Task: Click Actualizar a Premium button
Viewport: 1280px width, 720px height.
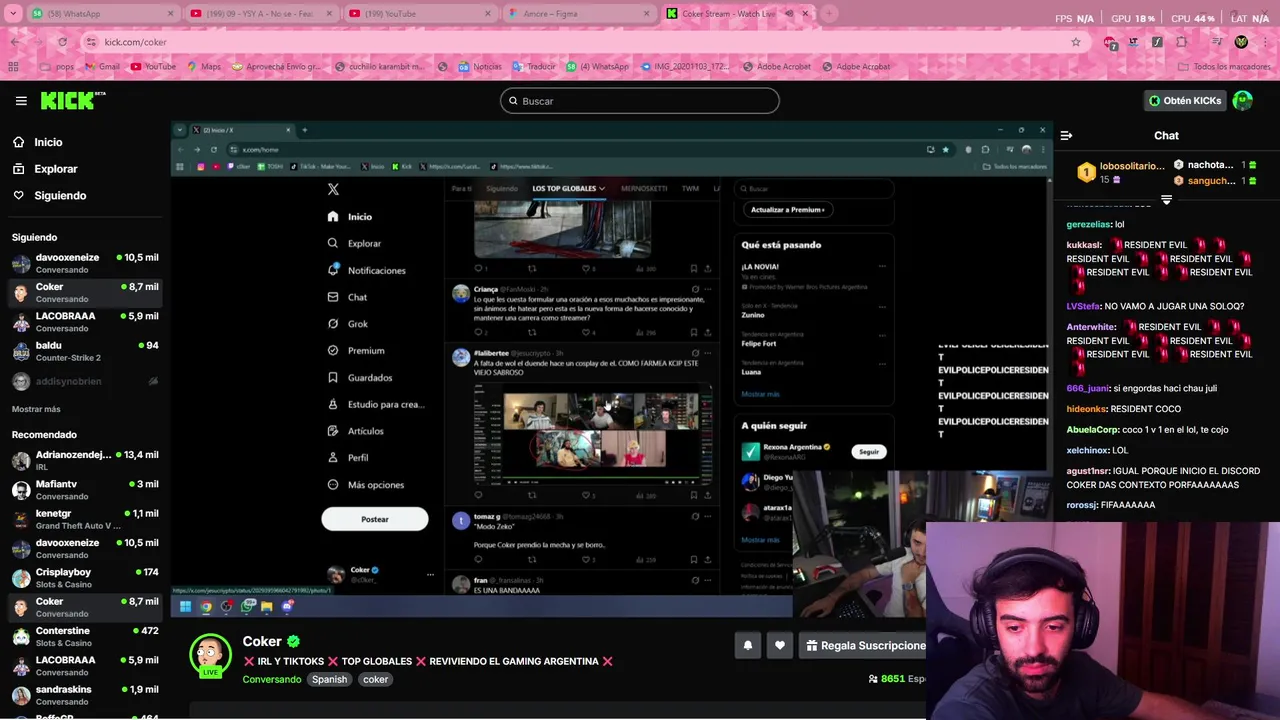Action: tap(788, 210)
